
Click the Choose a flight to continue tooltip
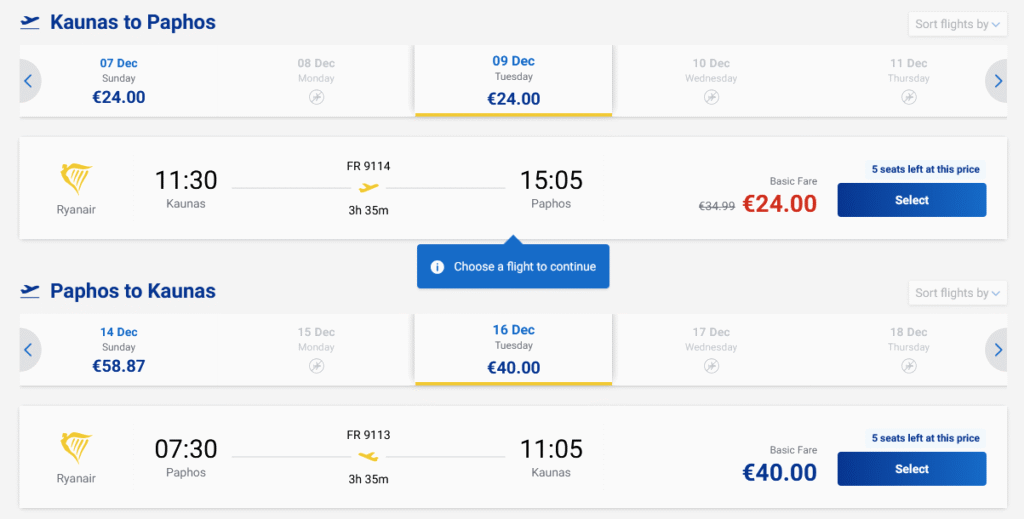524,267
